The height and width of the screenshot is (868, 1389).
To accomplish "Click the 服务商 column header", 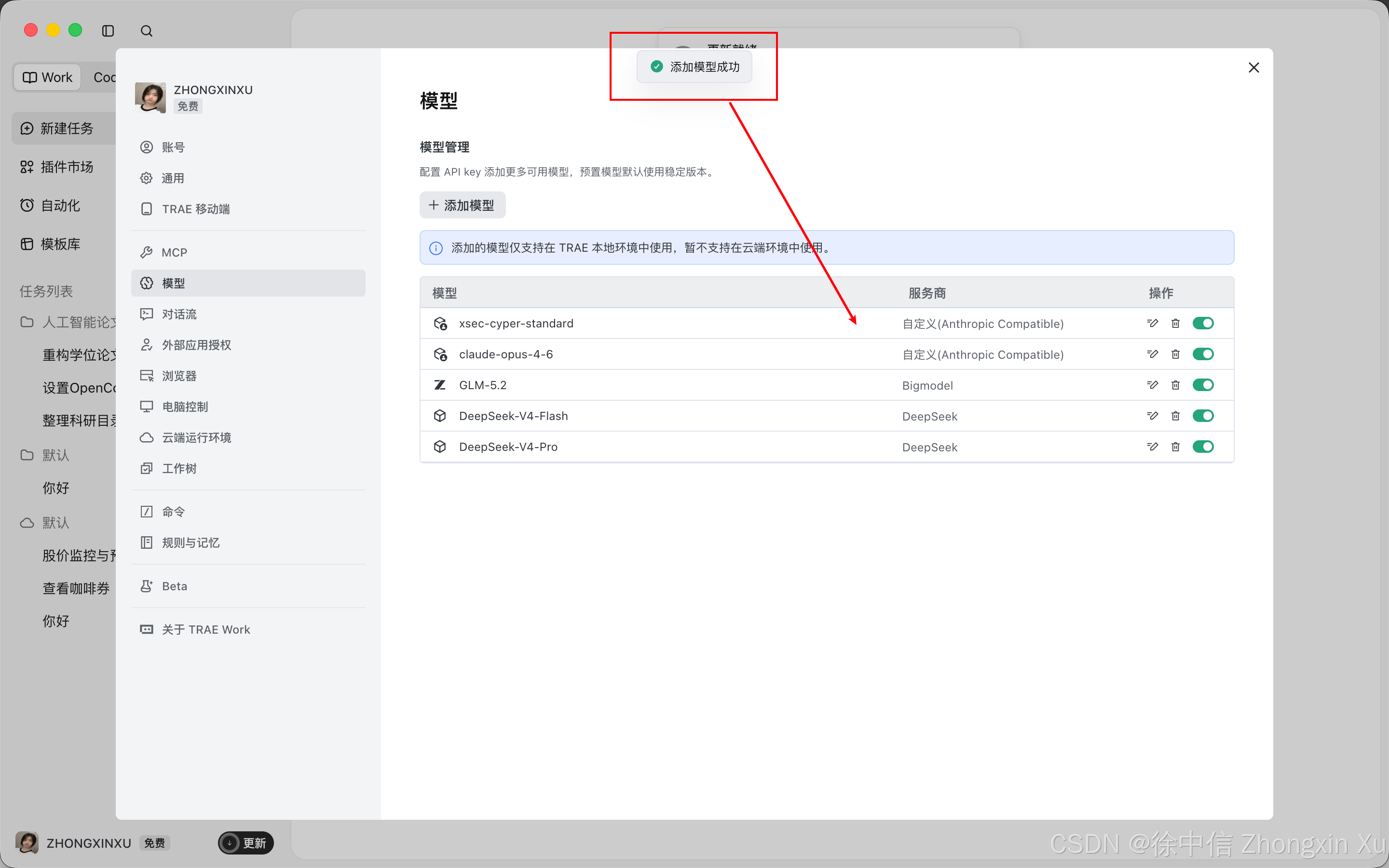I will click(927, 293).
